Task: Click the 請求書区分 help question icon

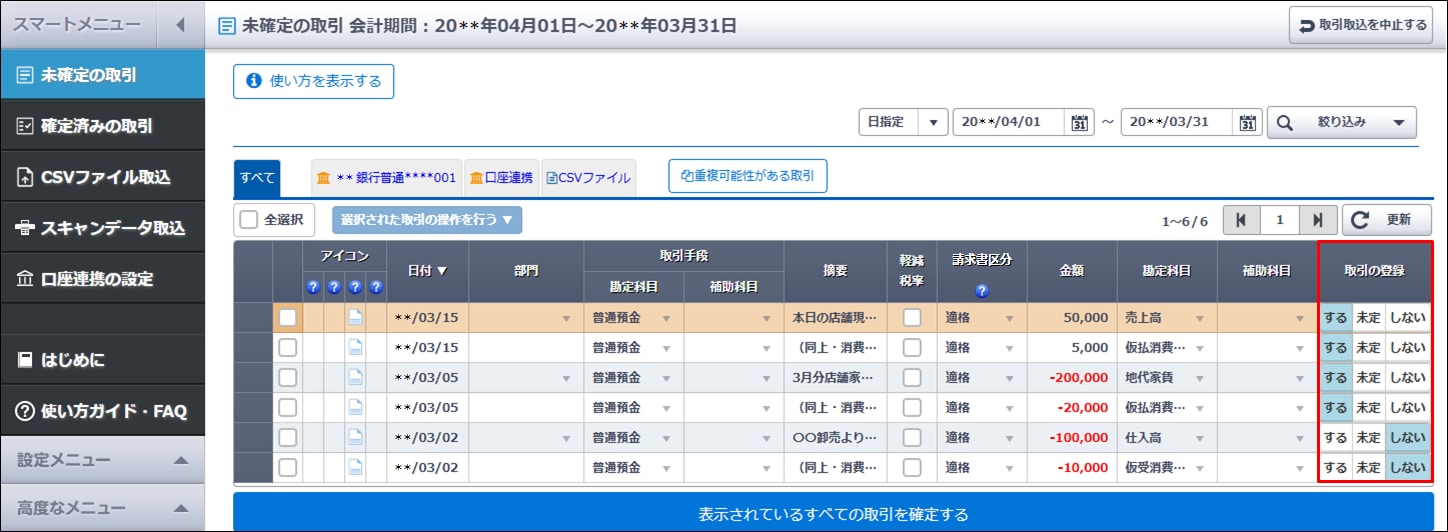Action: [981, 291]
